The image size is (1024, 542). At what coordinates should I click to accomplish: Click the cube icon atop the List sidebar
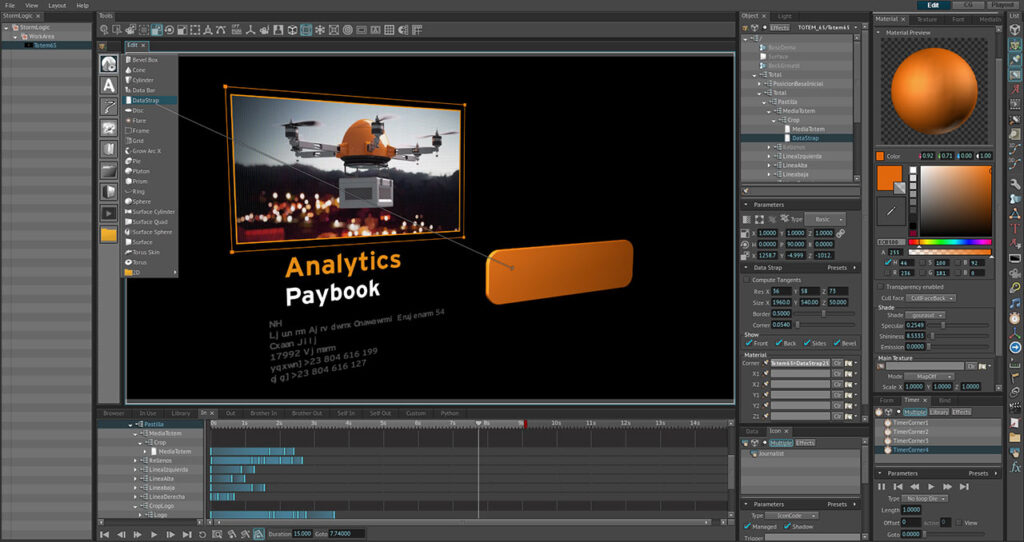1015,30
